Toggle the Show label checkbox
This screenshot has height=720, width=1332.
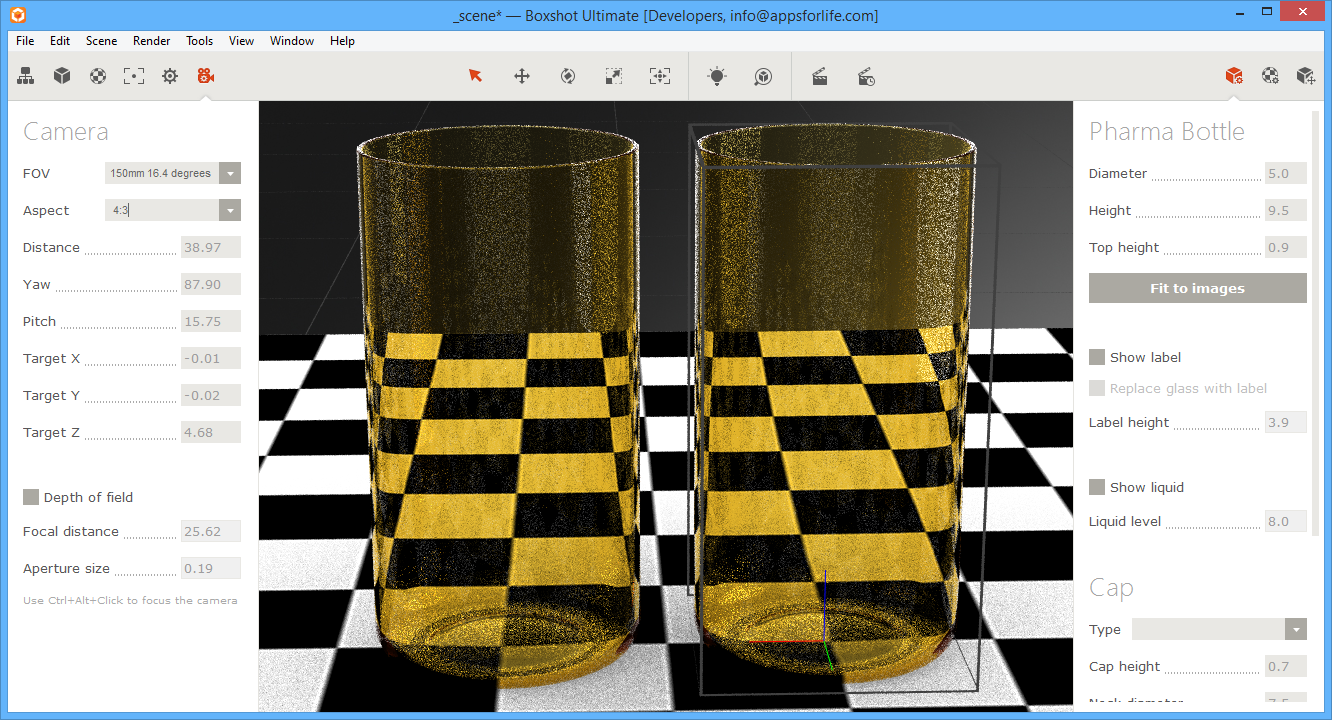pos(1097,357)
